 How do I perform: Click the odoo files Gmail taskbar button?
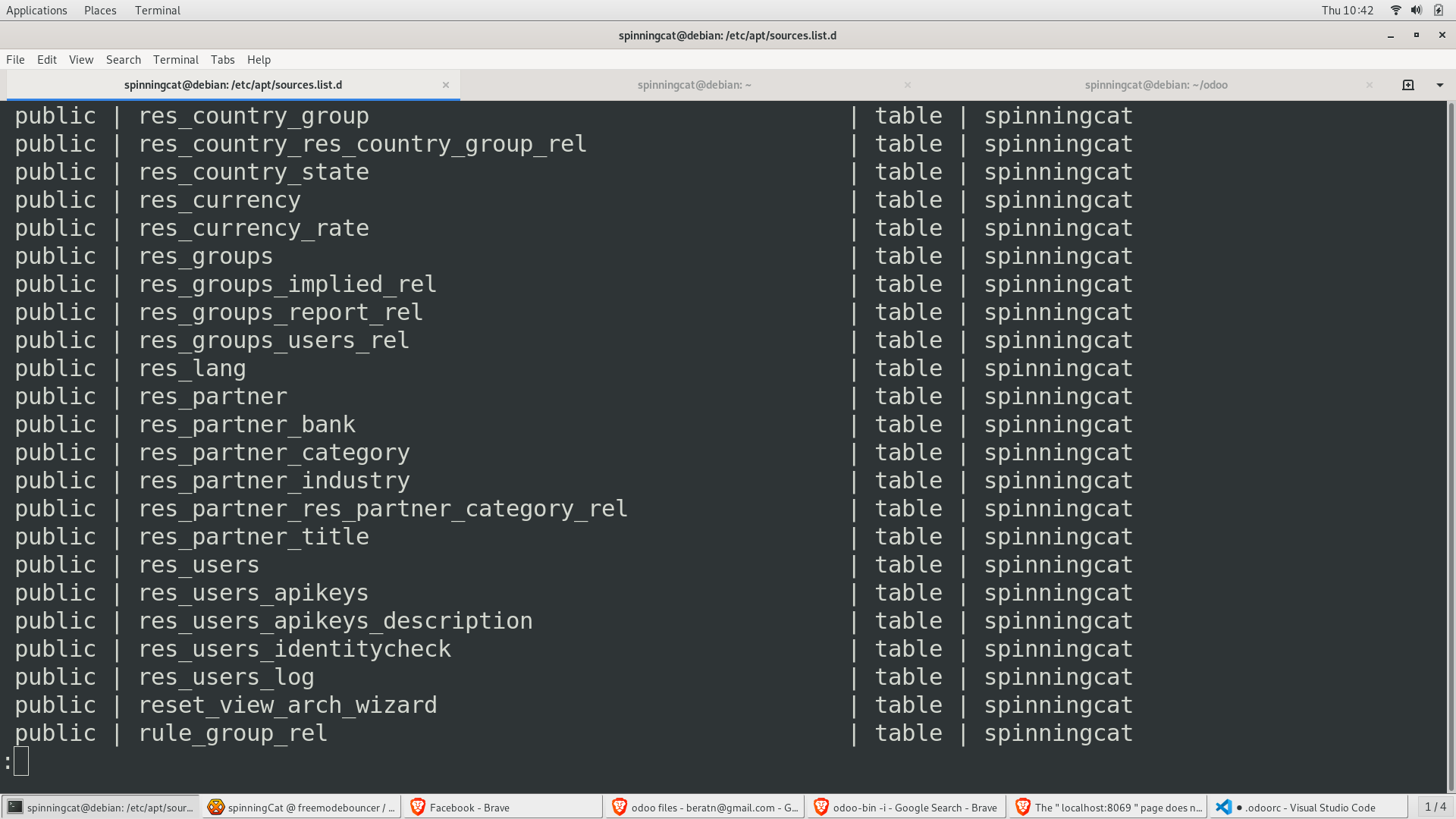pyautogui.click(x=705, y=807)
